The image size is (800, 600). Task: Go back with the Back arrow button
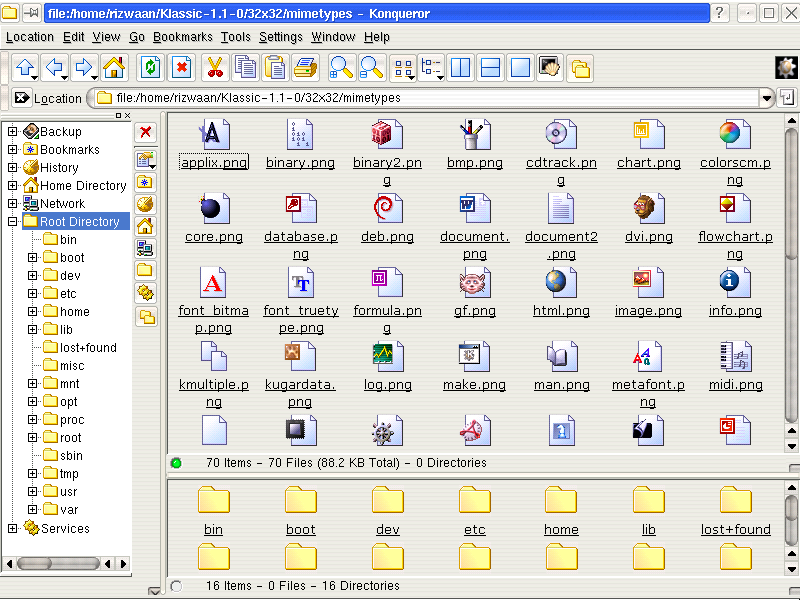55,68
